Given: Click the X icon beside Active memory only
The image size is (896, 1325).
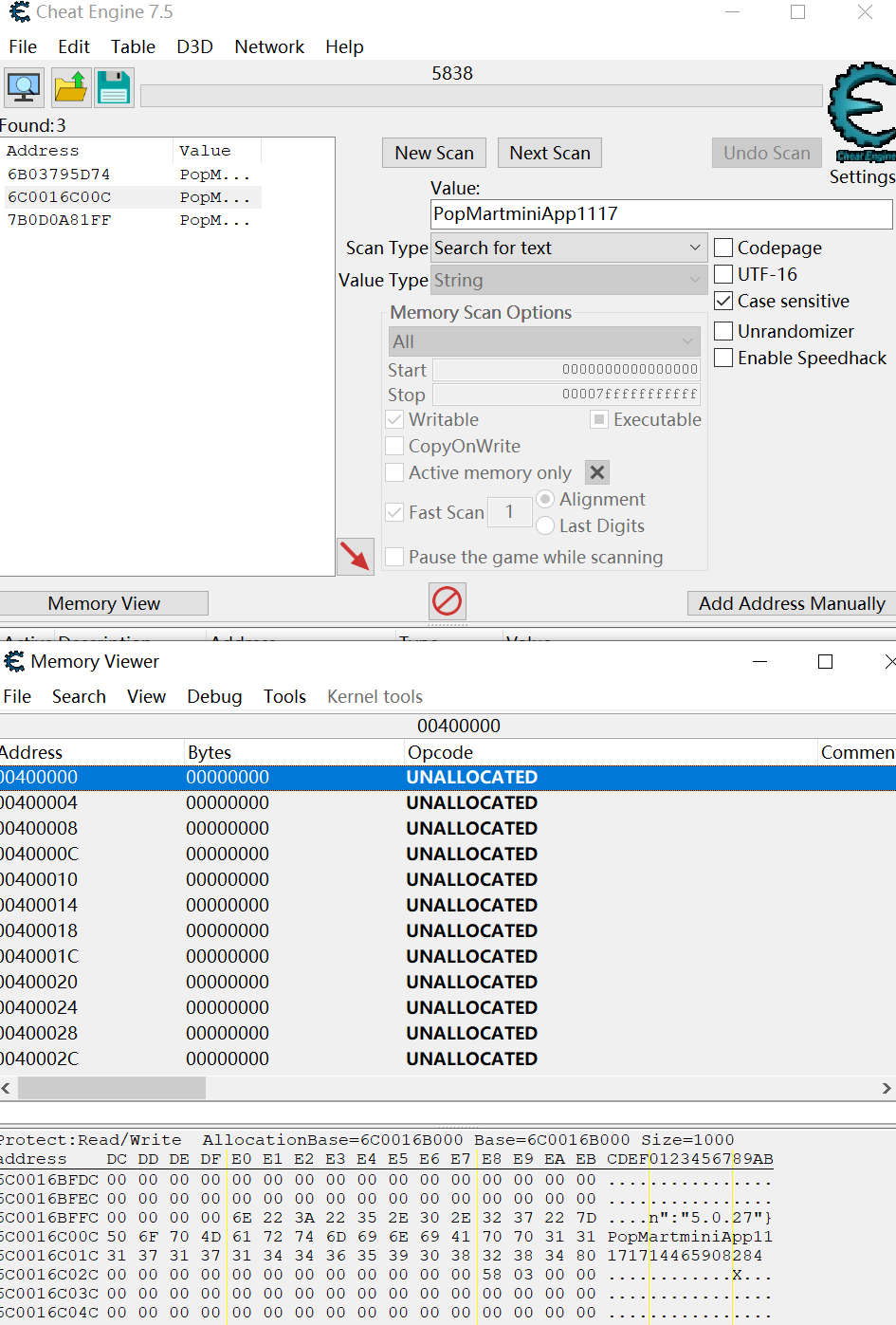Looking at the screenshot, I should coord(597,472).
